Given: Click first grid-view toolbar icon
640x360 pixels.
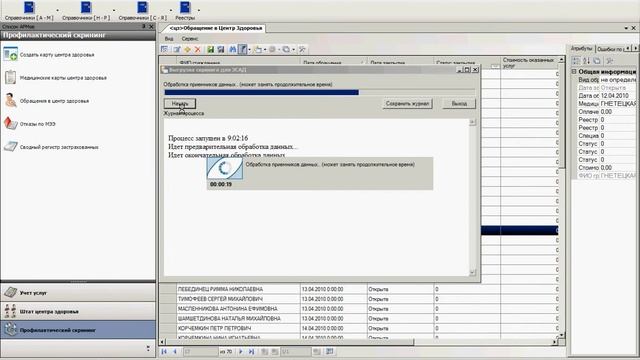Looking at the screenshot, I should click(164, 49).
